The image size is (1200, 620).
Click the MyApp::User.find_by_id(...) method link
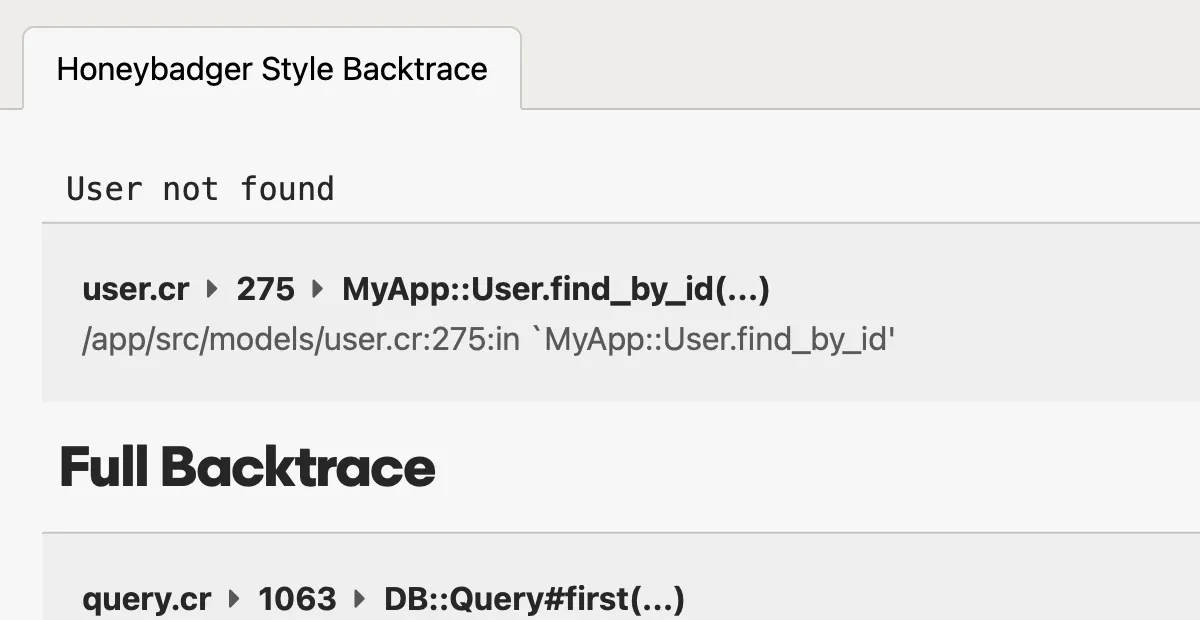pos(556,289)
